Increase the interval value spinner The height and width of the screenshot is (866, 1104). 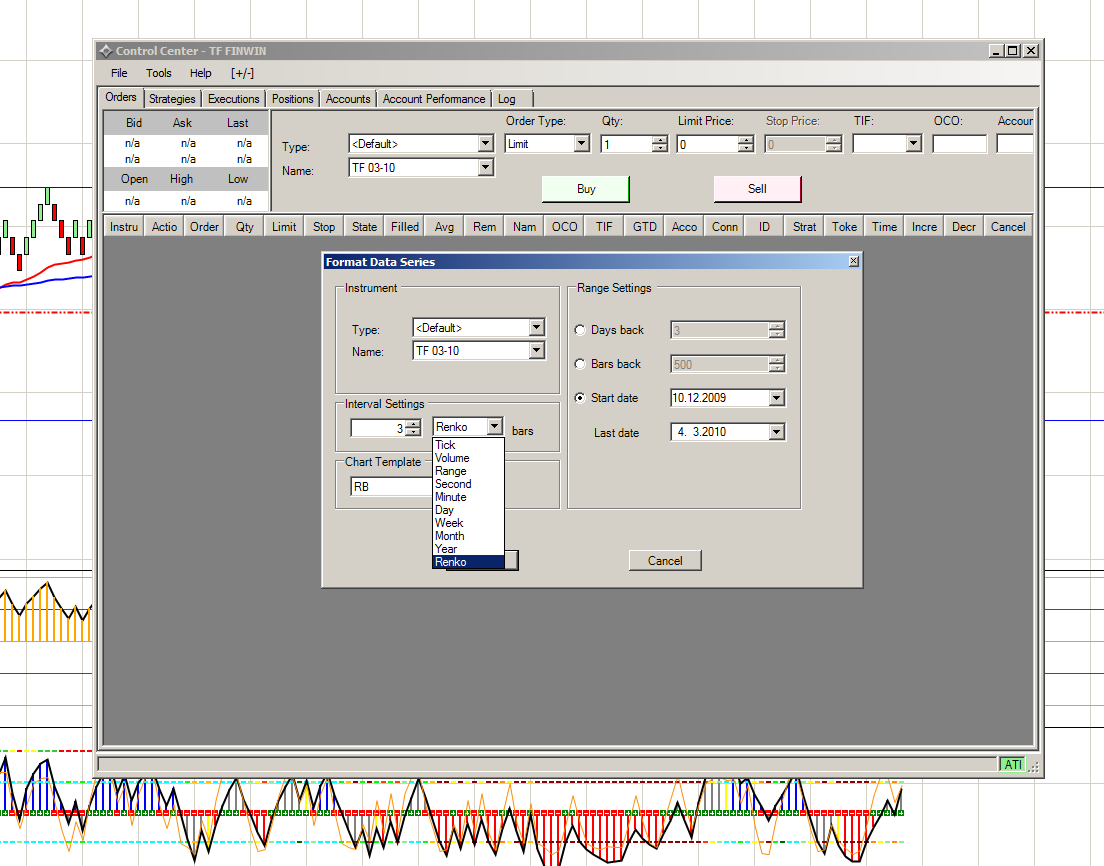click(413, 423)
